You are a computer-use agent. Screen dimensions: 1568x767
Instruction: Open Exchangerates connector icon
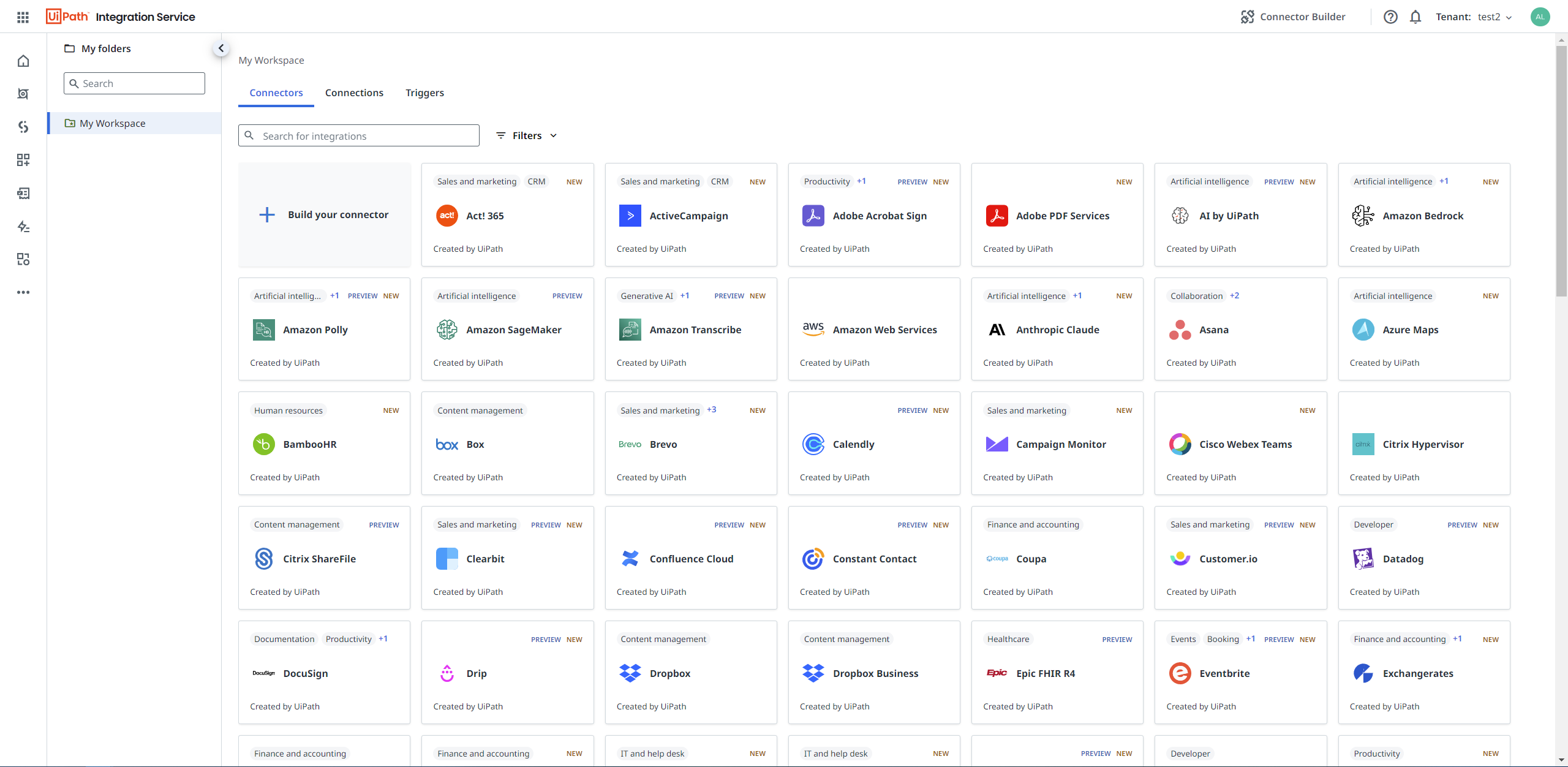click(x=1363, y=673)
